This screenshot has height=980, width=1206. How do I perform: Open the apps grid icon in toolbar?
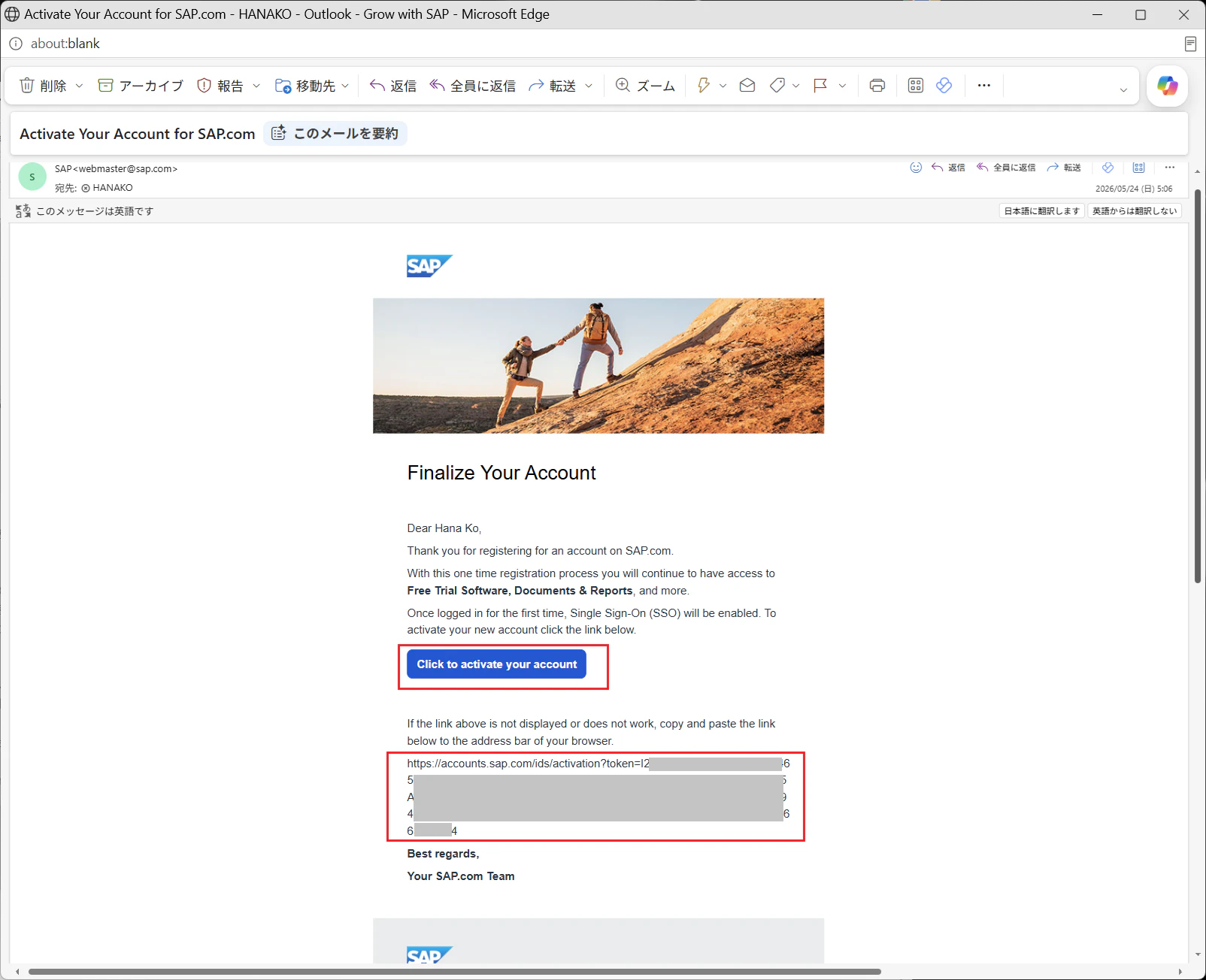click(x=916, y=86)
